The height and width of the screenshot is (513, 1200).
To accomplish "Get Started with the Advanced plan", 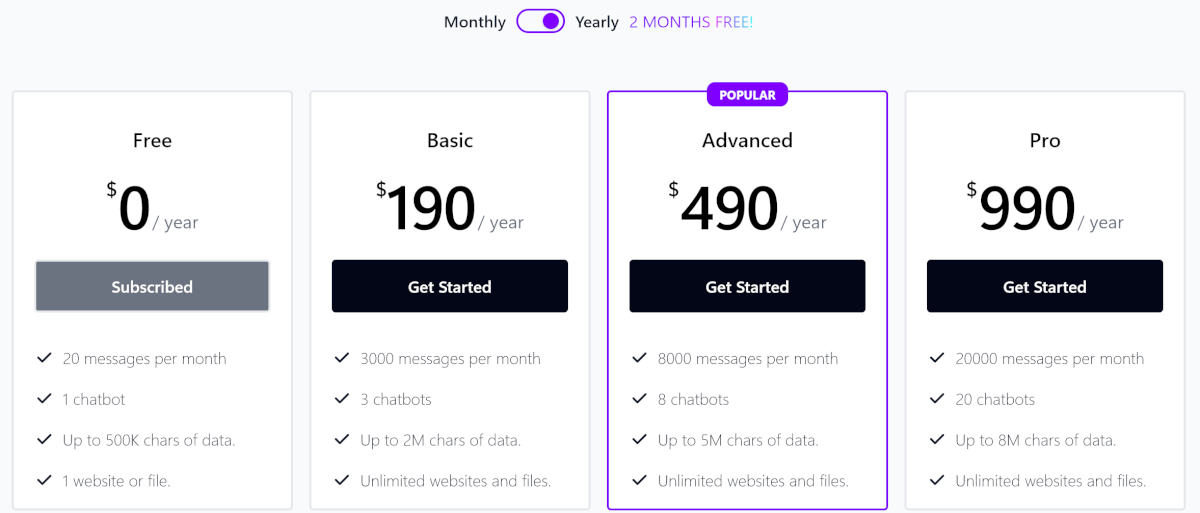I will point(747,287).
